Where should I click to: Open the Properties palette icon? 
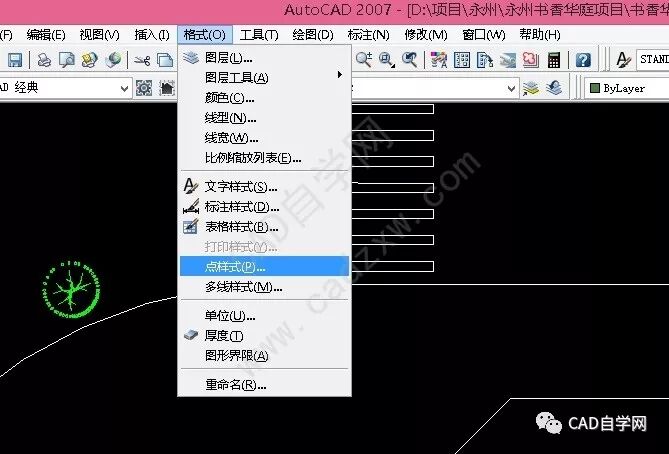click(x=439, y=60)
